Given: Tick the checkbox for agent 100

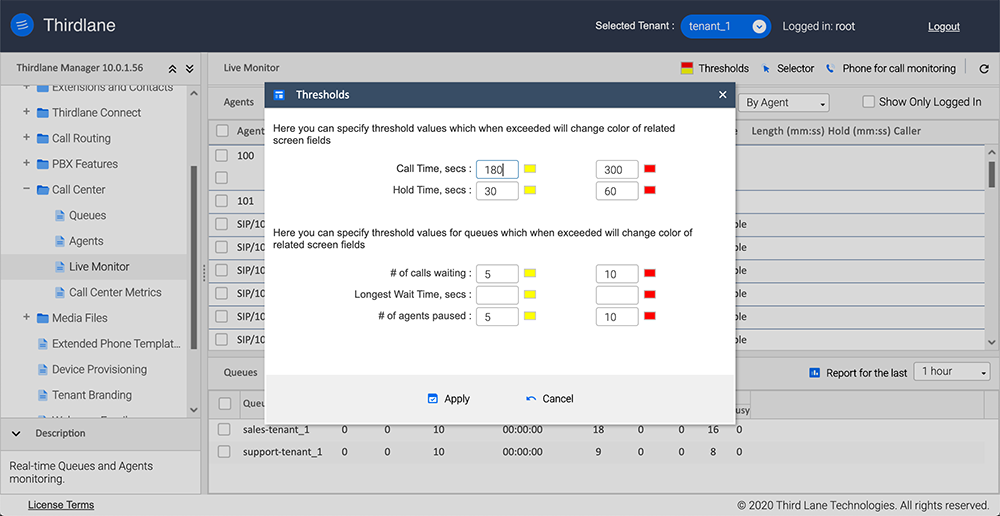Looking at the screenshot, I should point(221,156).
